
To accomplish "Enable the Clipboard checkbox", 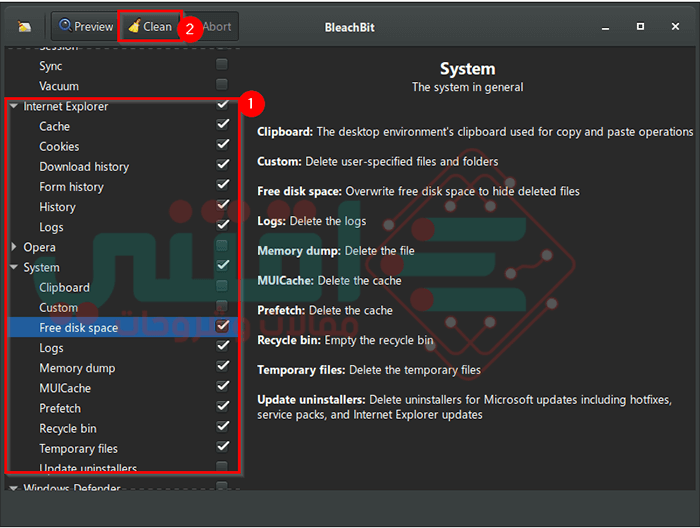I will tap(222, 286).
